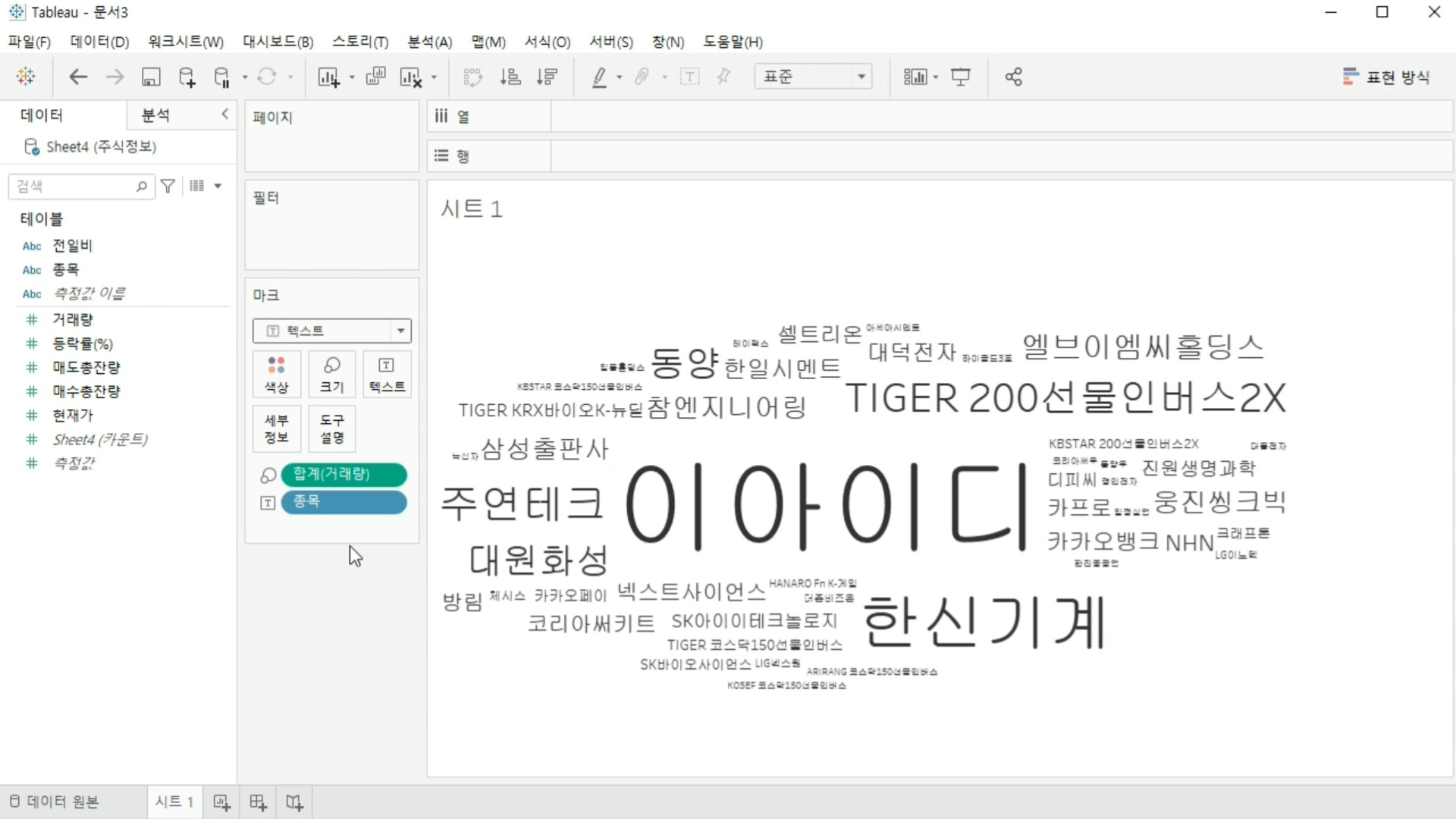Open the Show Me (표현 방식) panel

tap(1386, 77)
